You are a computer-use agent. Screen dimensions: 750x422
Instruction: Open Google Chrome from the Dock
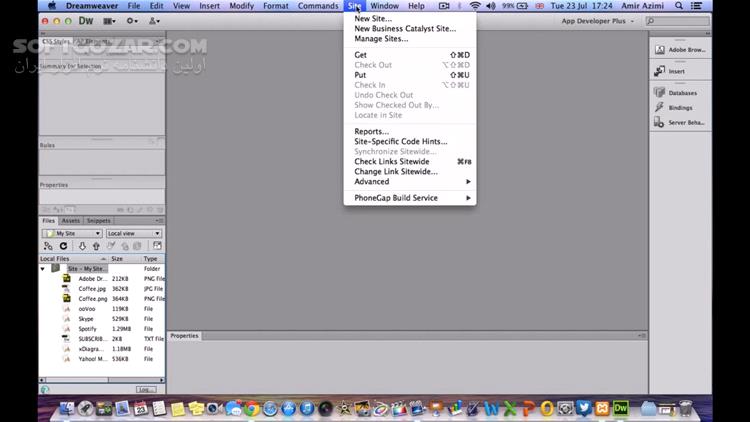pos(252,408)
